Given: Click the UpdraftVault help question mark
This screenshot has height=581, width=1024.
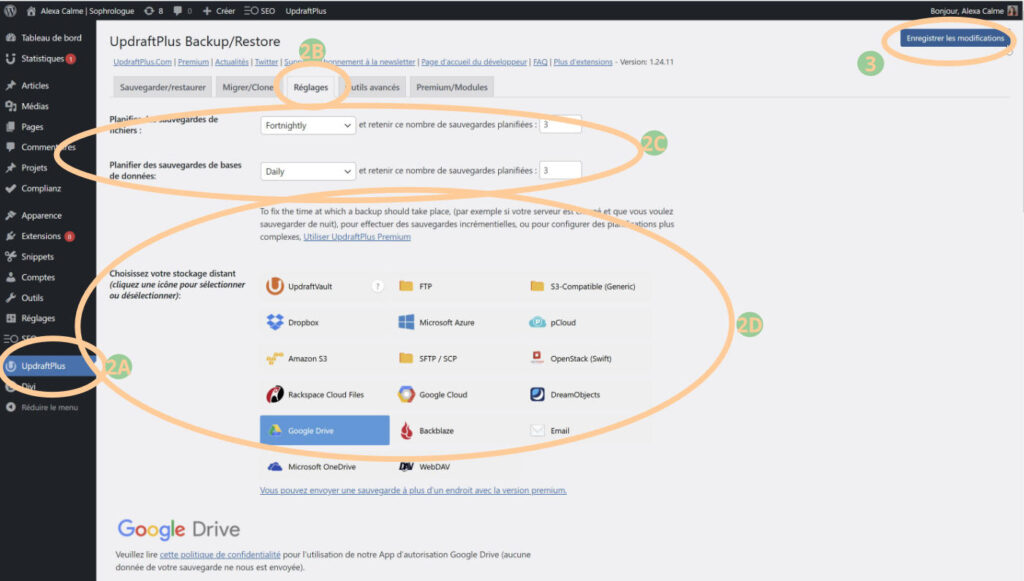Looking at the screenshot, I should 377,286.
